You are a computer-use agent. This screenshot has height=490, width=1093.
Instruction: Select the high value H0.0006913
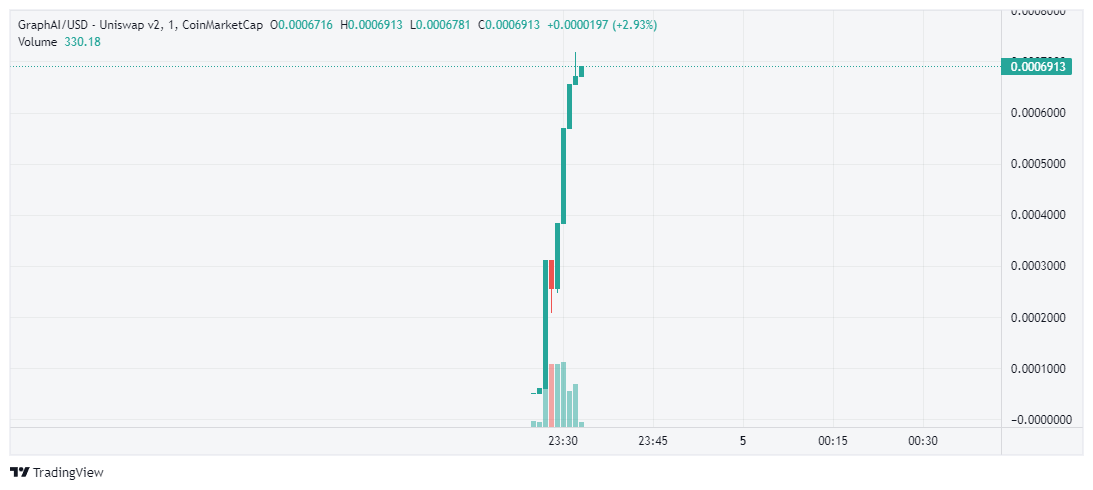(371, 25)
